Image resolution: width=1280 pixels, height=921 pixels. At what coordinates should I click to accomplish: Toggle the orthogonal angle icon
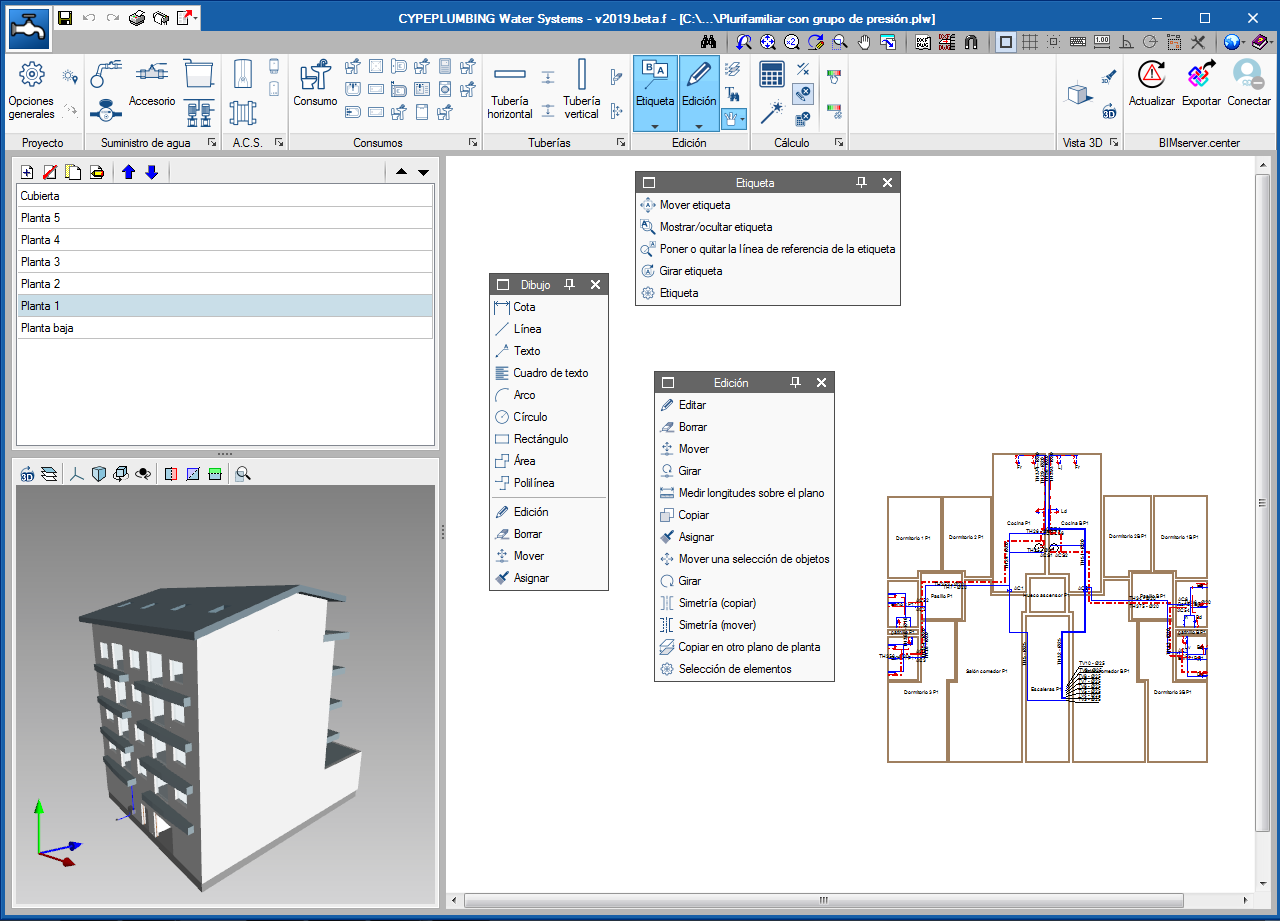[1126, 42]
